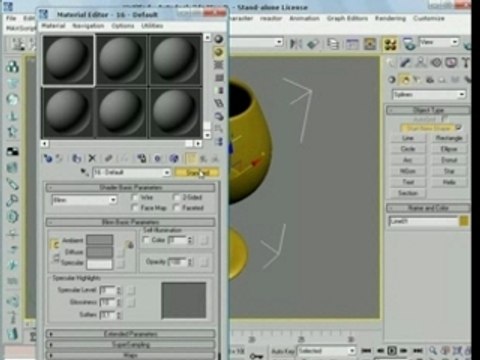
Task: Toggle the Backlight icon in Material Editor
Action: (x=219, y=52)
